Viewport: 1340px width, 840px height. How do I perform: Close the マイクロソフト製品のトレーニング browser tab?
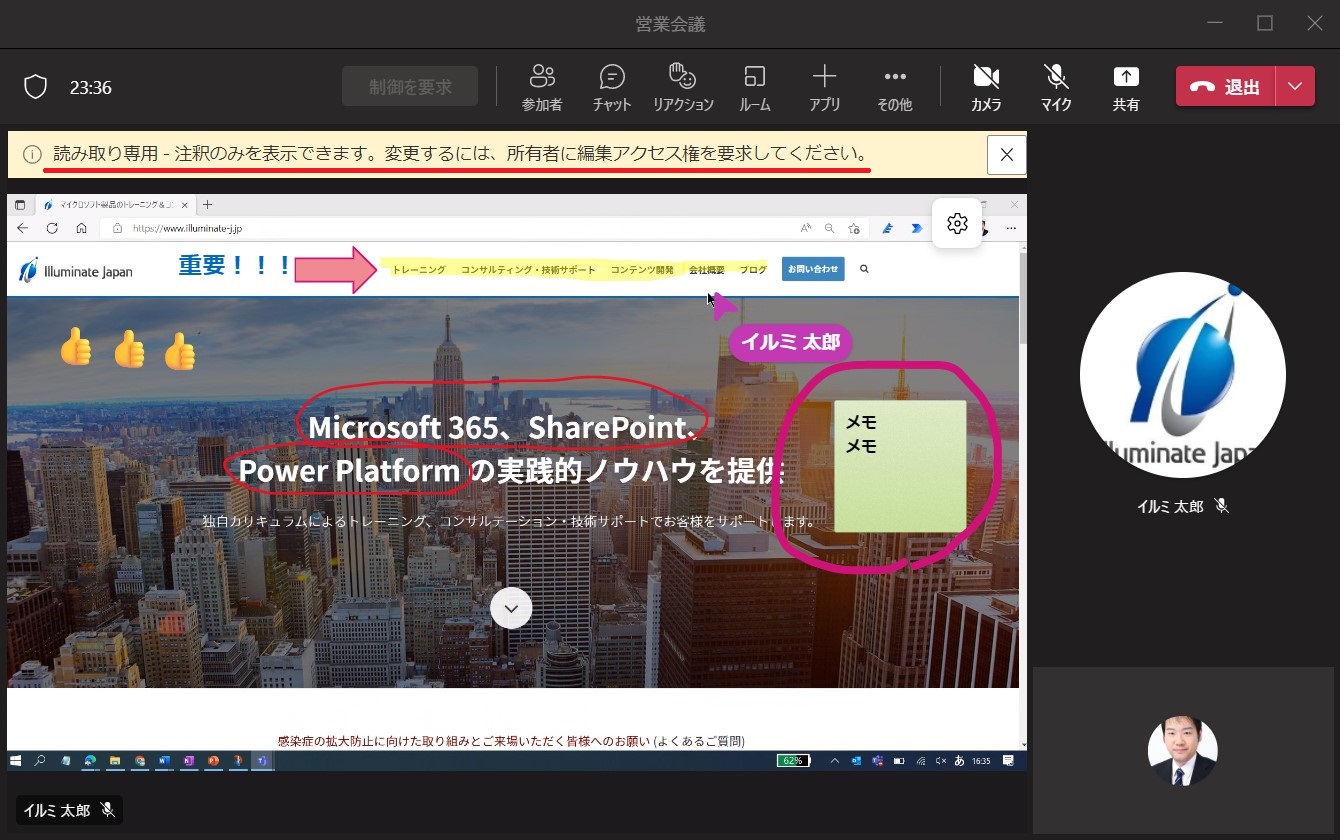coord(184,205)
